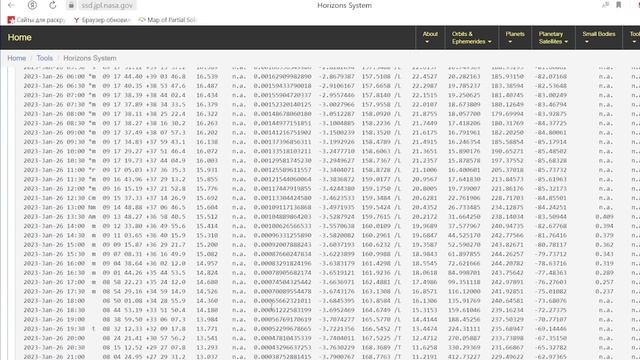
Task: Click the padlock site security icon
Action: 71,5
